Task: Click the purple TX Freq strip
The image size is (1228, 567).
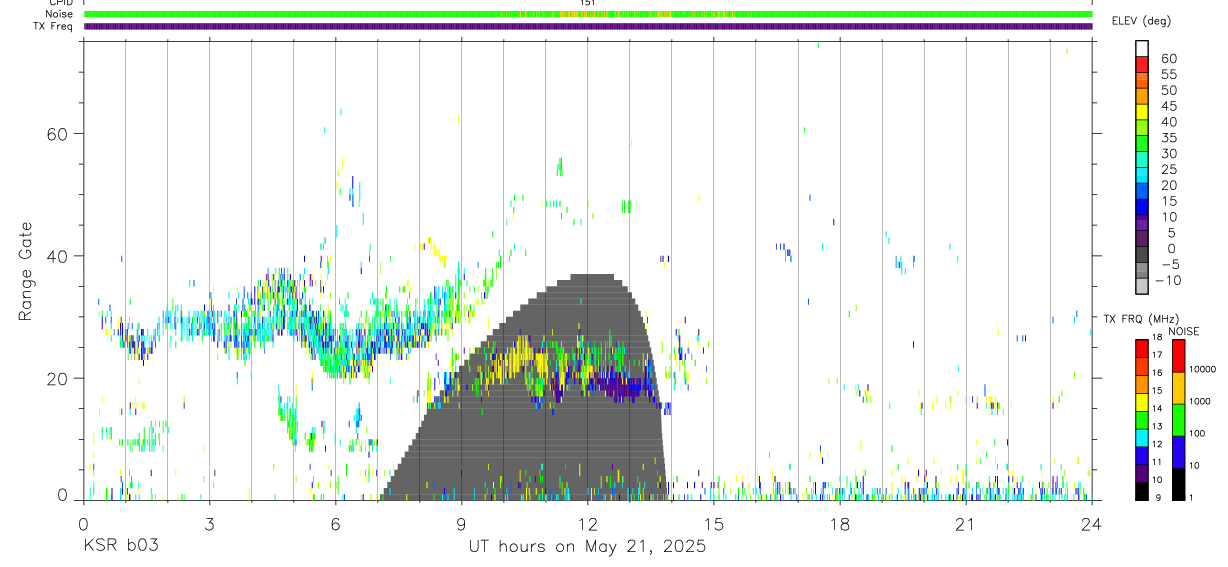Action: 588,26
